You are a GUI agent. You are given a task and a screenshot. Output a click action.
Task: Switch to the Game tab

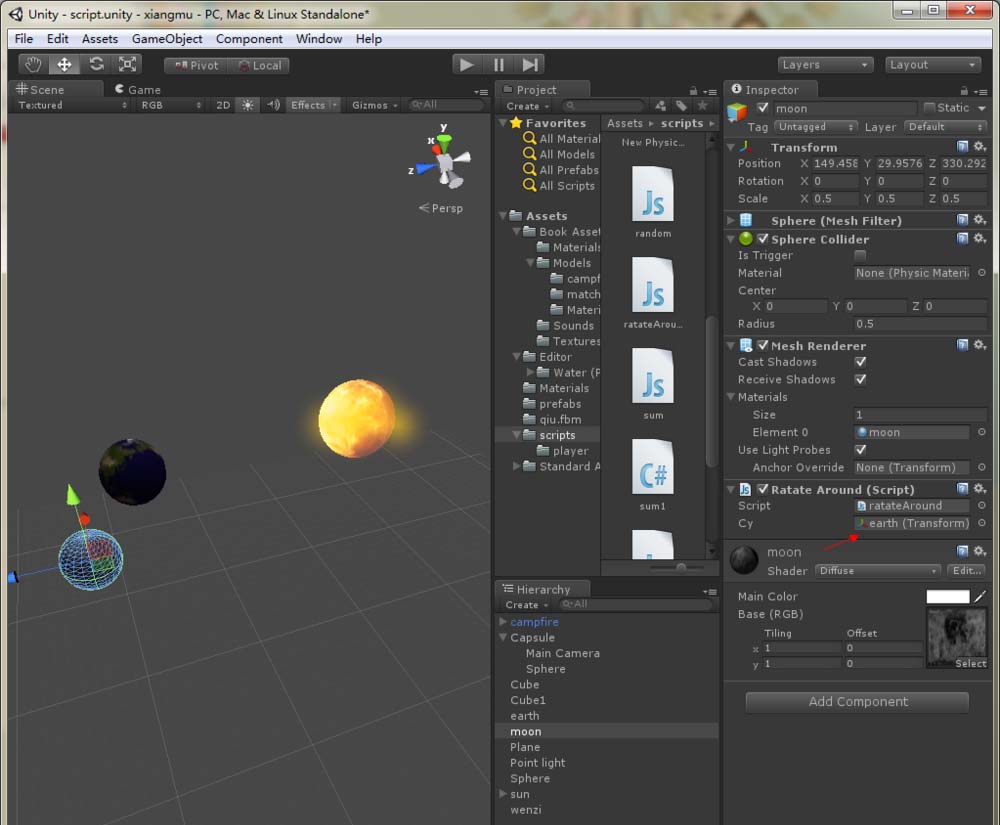[x=138, y=89]
